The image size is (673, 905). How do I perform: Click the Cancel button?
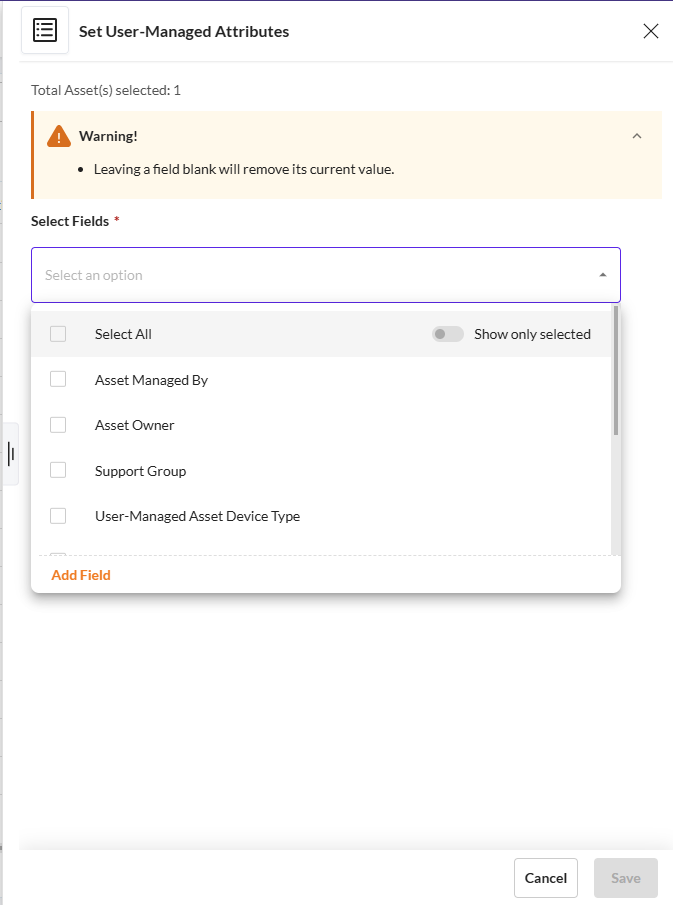545,878
